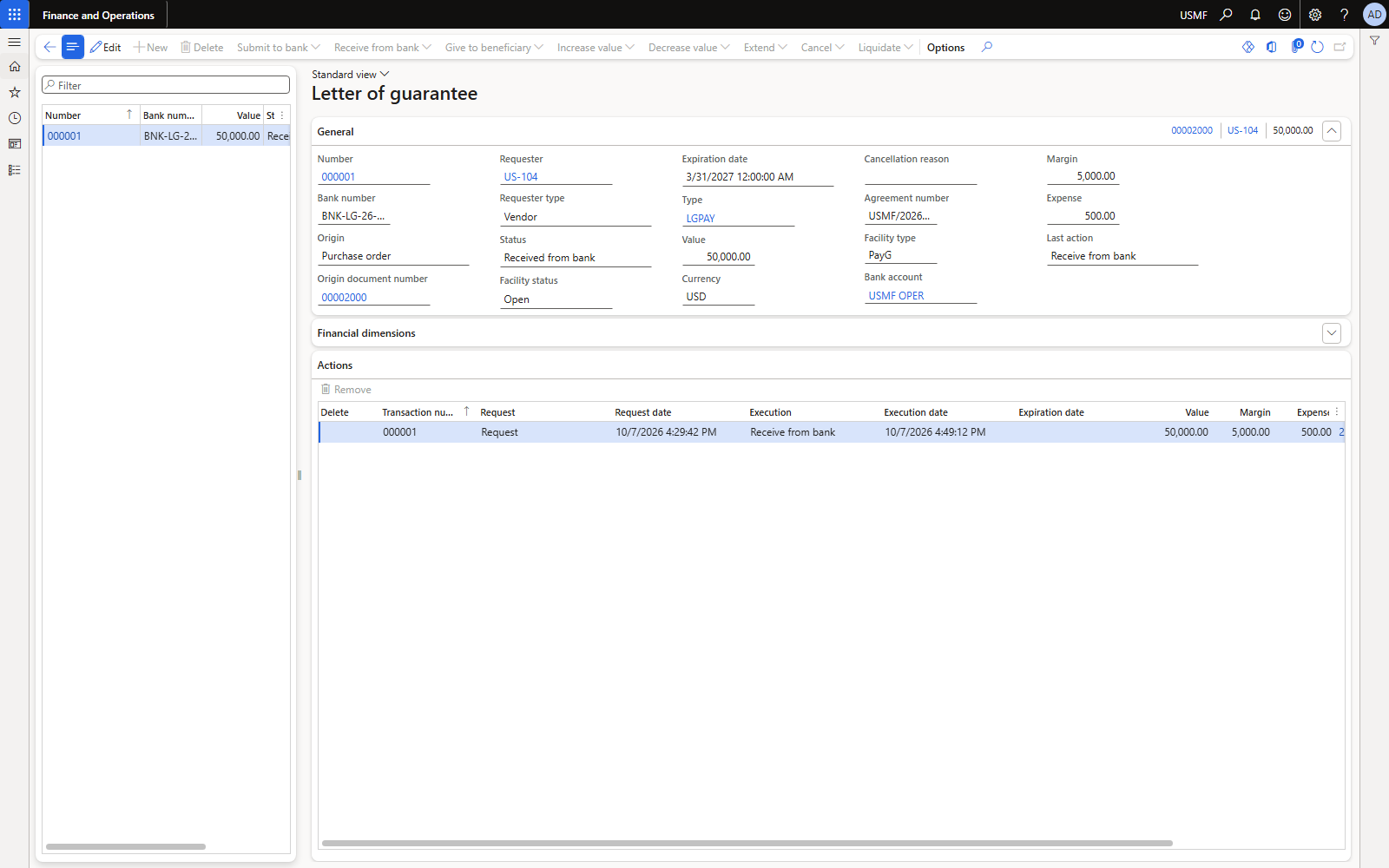Open the Options menu tab

point(945,47)
